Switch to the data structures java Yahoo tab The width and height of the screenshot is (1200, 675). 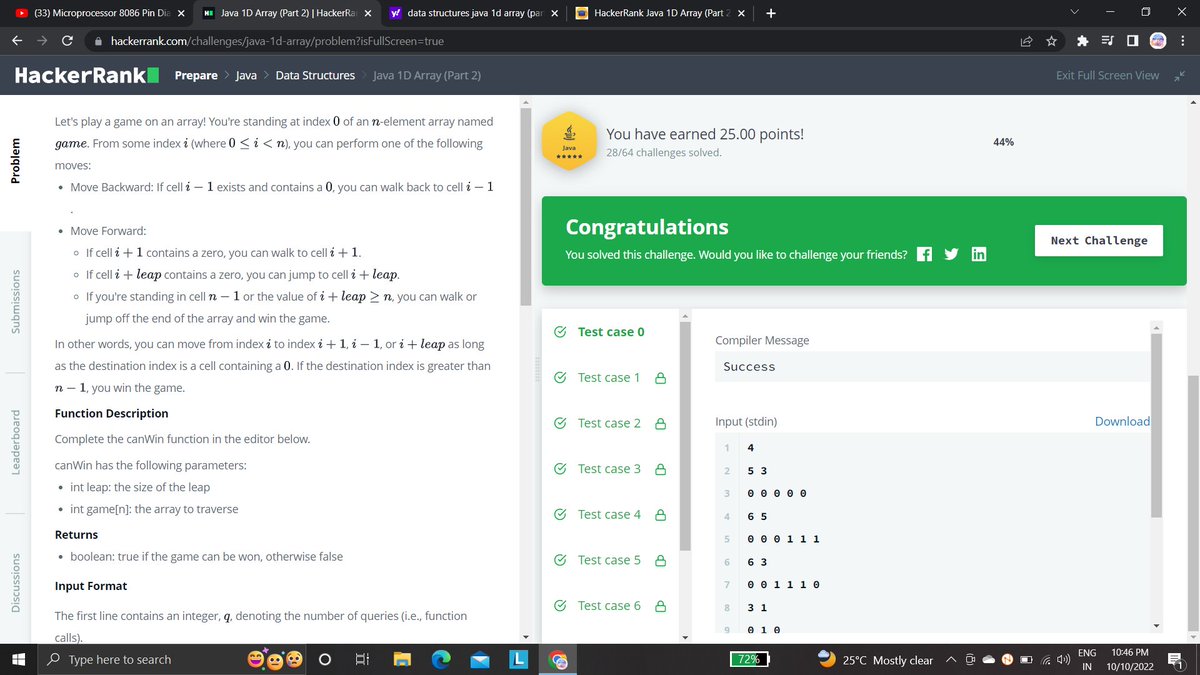tap(473, 14)
